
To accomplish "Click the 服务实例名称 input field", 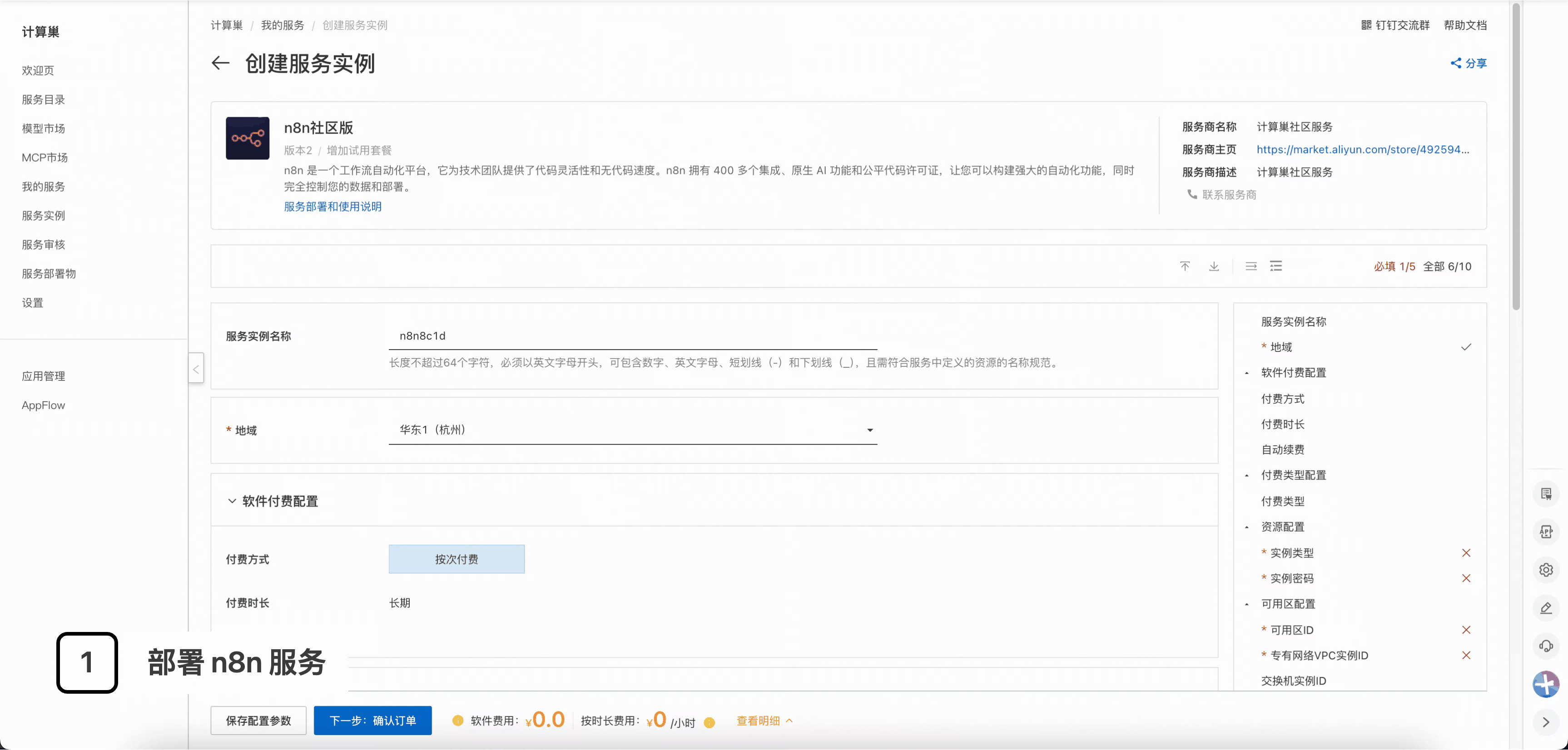I will (632, 336).
